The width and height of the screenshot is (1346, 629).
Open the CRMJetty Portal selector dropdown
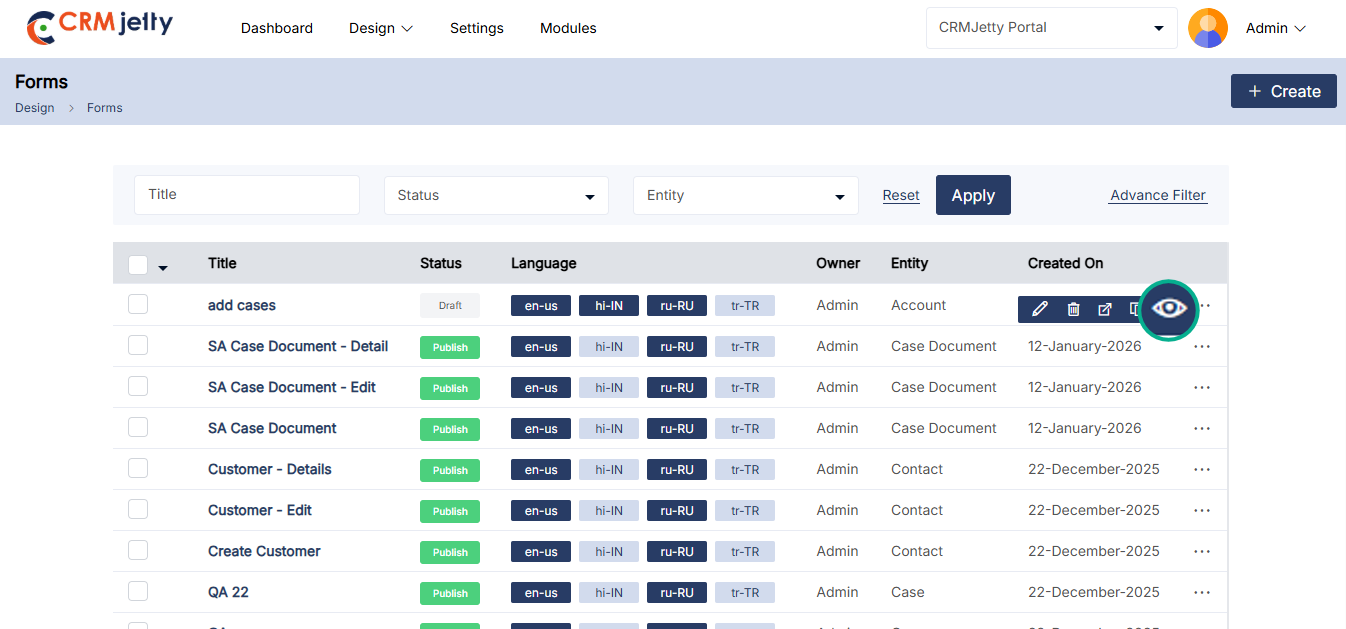click(1051, 28)
